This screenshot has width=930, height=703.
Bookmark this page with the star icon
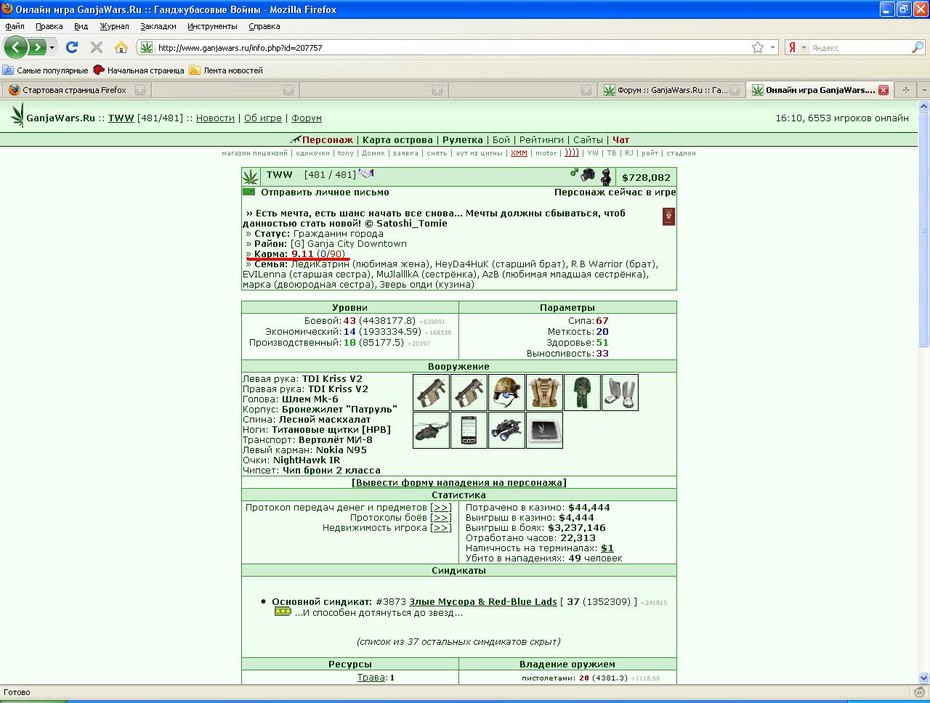[x=757, y=47]
